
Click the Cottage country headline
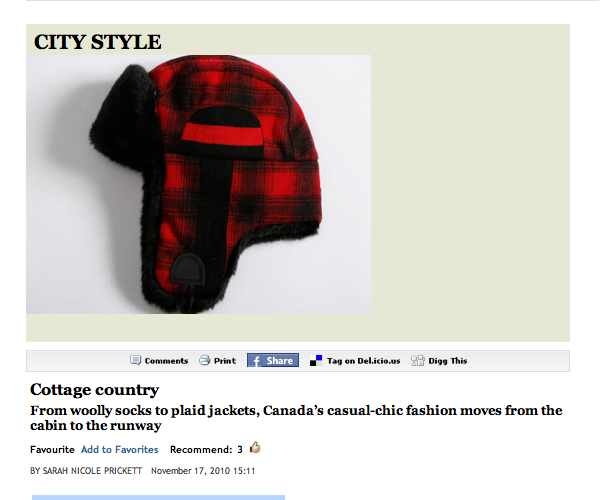(95, 390)
